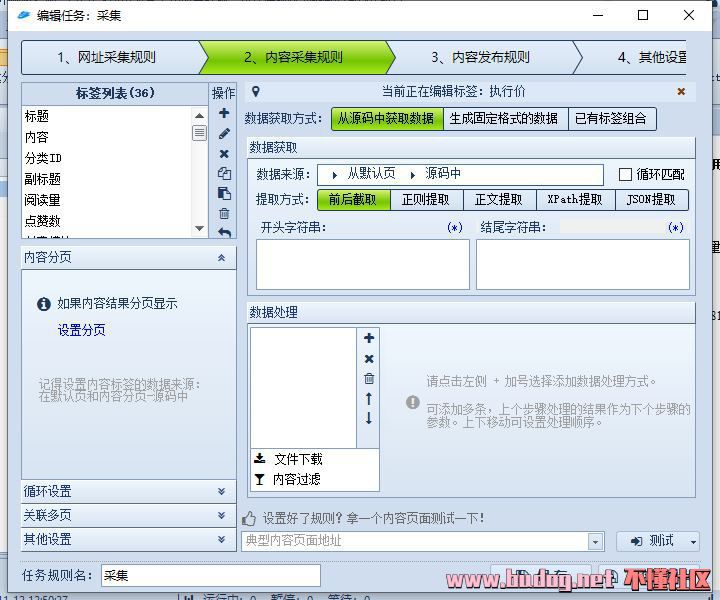
Task: Click the 设置分页 link
Action: (x=82, y=330)
